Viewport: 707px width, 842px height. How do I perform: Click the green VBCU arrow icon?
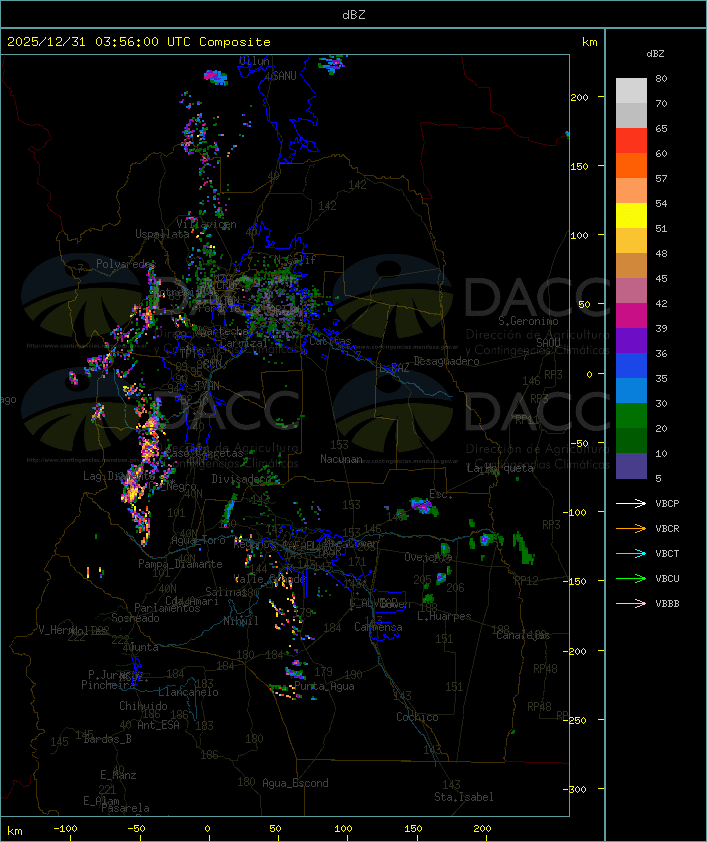coord(631,578)
